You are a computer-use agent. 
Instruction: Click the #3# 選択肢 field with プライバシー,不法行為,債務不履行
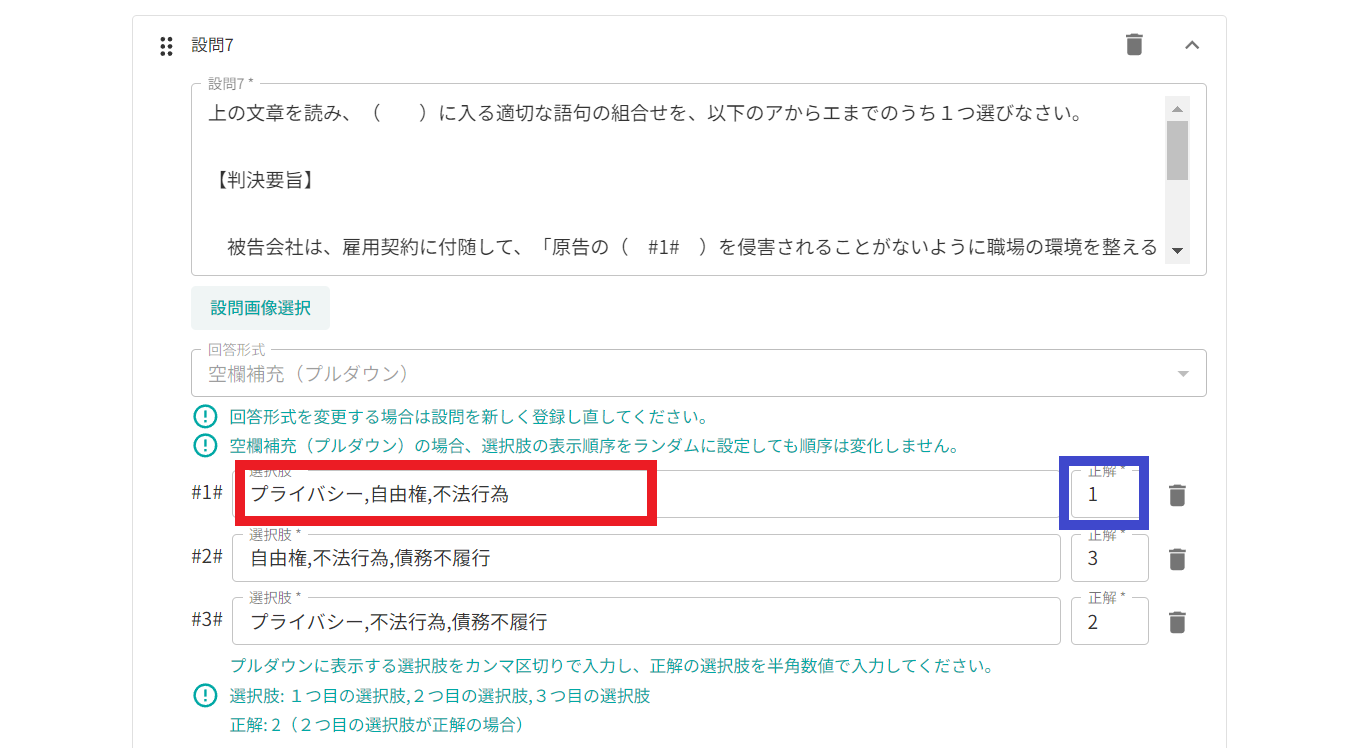(x=646, y=621)
